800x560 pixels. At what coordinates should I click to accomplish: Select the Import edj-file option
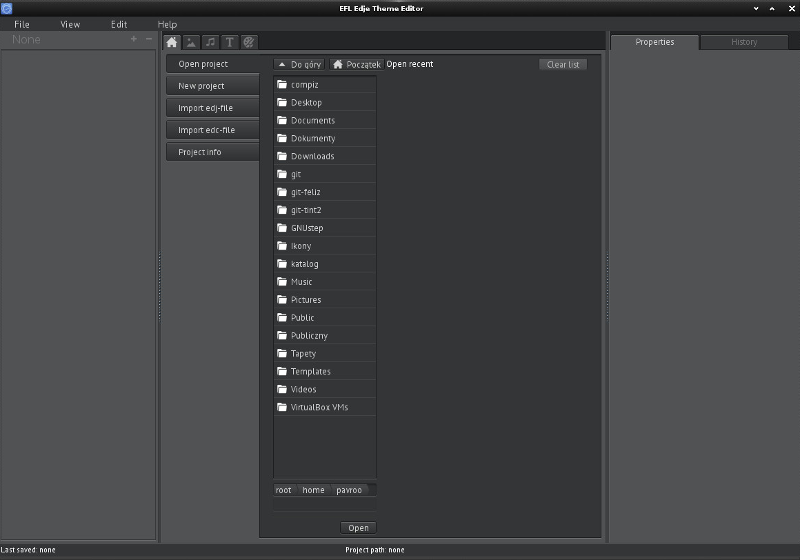pyautogui.click(x=213, y=108)
